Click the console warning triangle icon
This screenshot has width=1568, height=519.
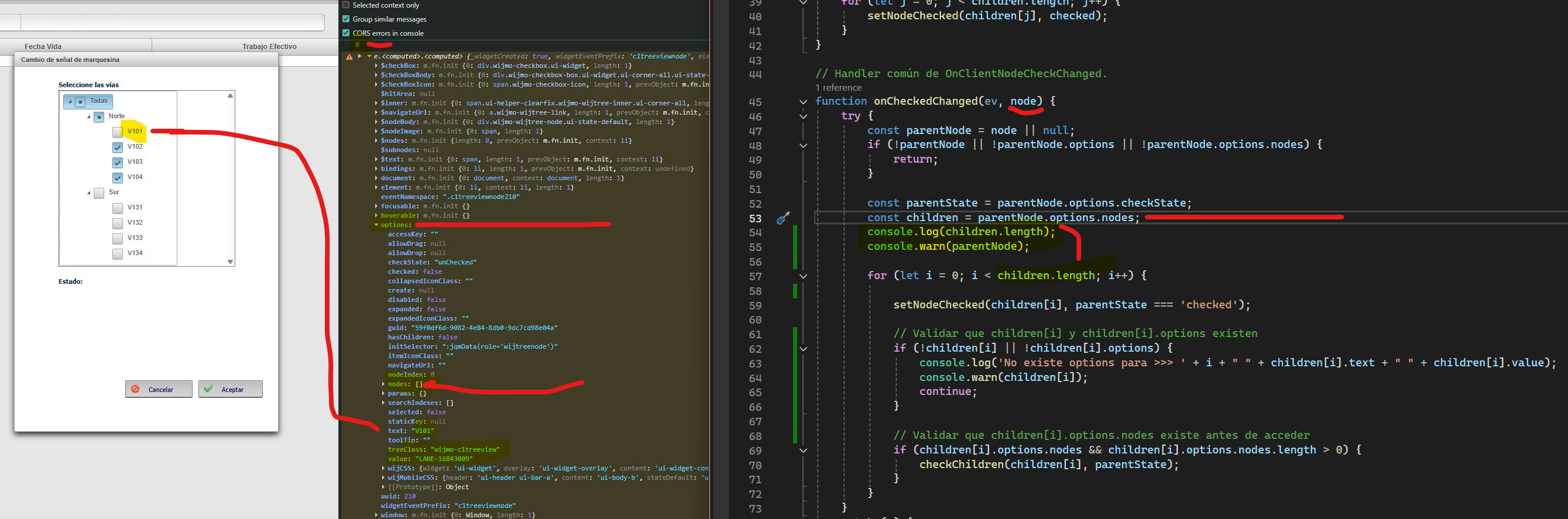pos(349,57)
